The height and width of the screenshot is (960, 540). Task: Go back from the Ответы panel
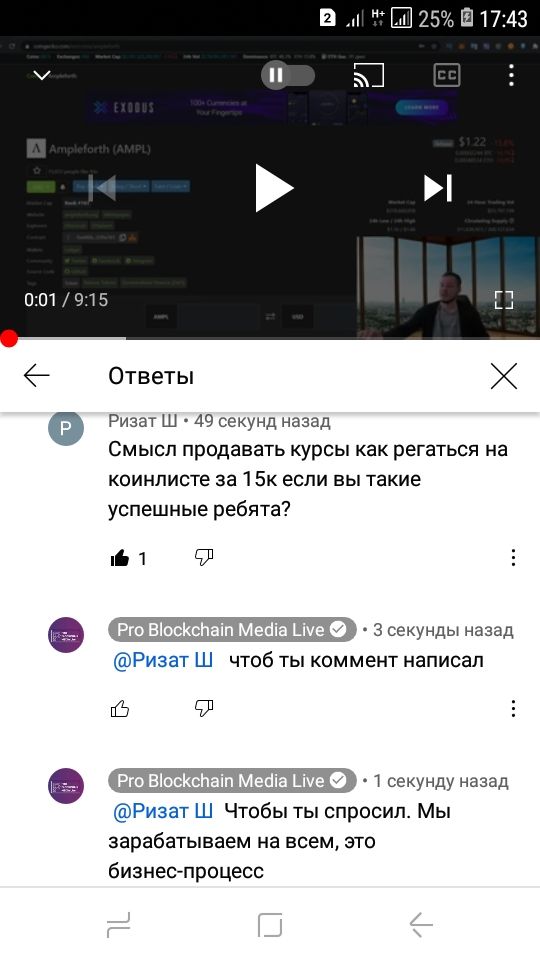[37, 375]
